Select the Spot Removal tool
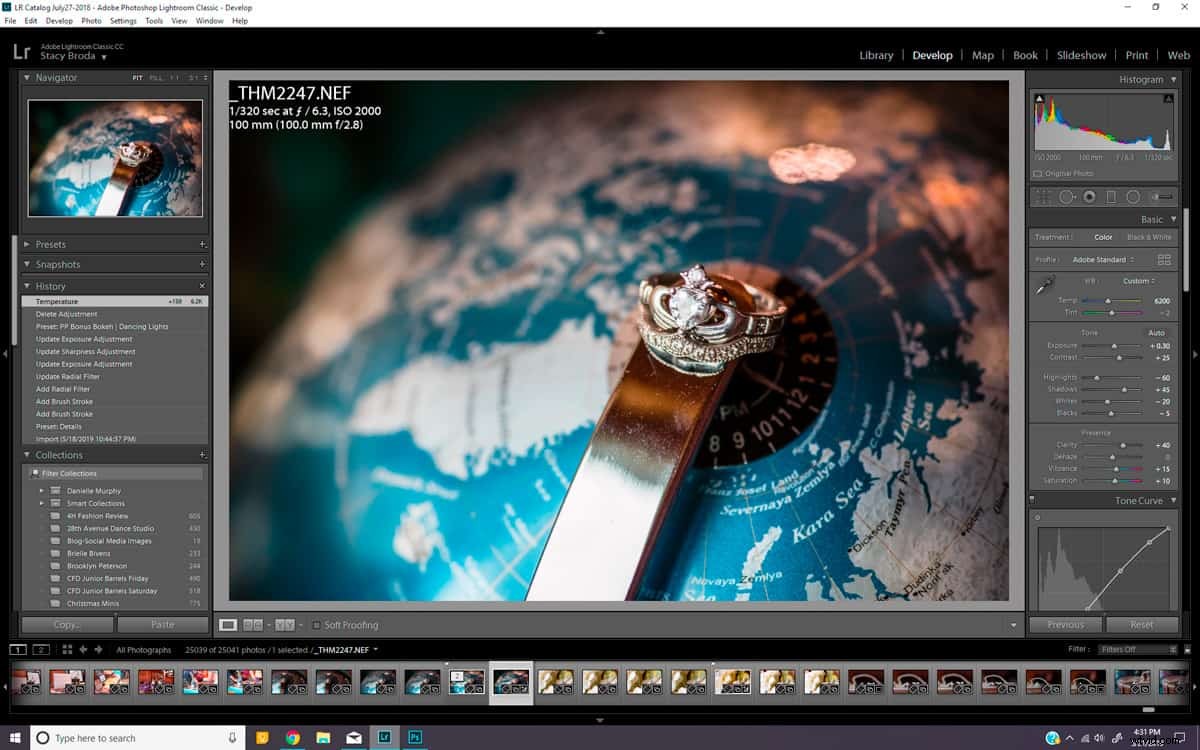 (x=1066, y=196)
